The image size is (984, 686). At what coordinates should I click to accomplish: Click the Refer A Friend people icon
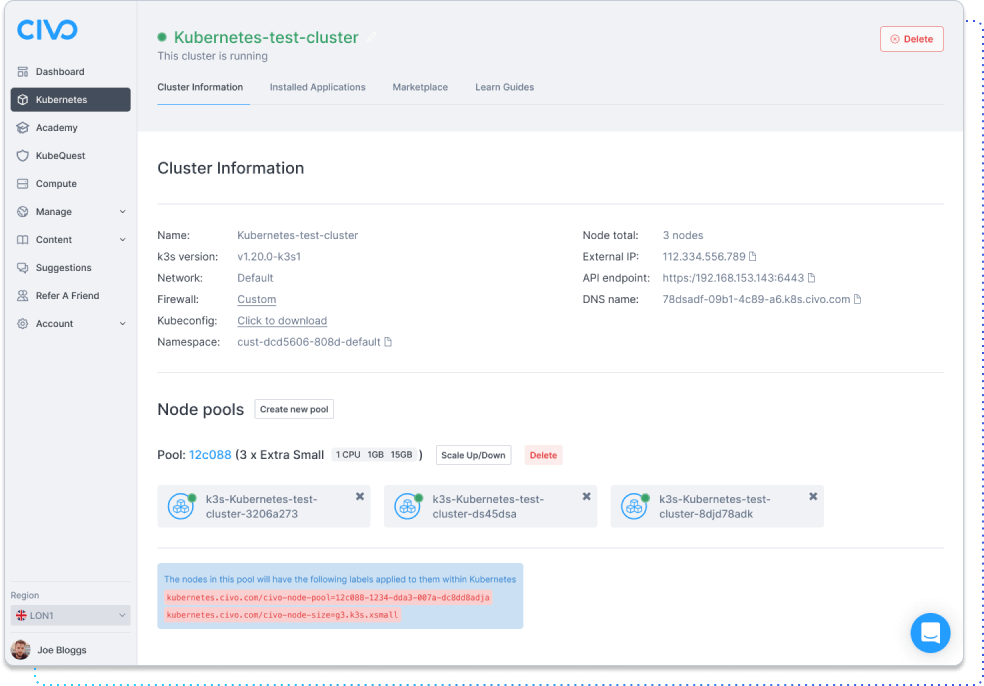point(23,296)
